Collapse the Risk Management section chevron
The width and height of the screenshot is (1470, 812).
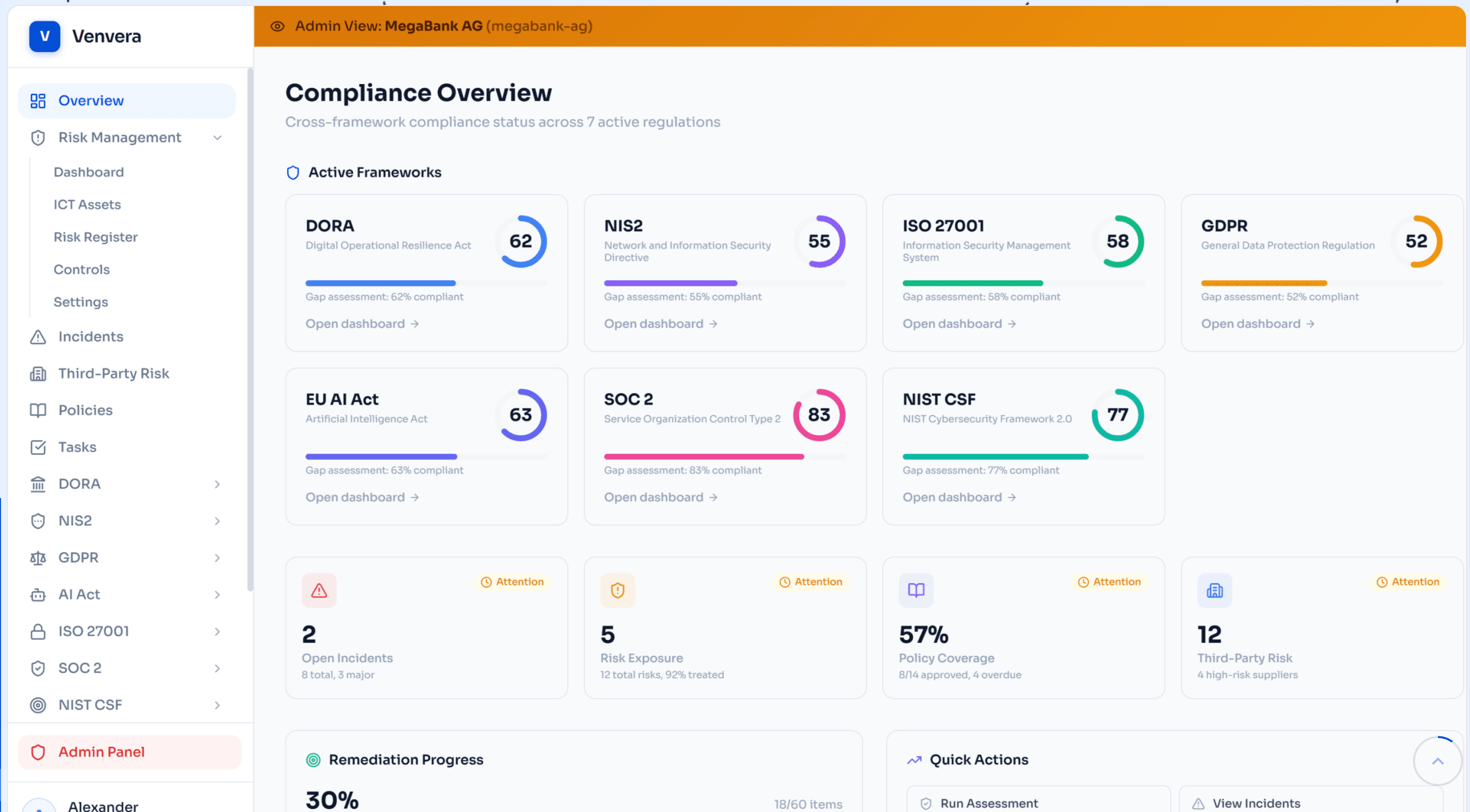click(217, 137)
